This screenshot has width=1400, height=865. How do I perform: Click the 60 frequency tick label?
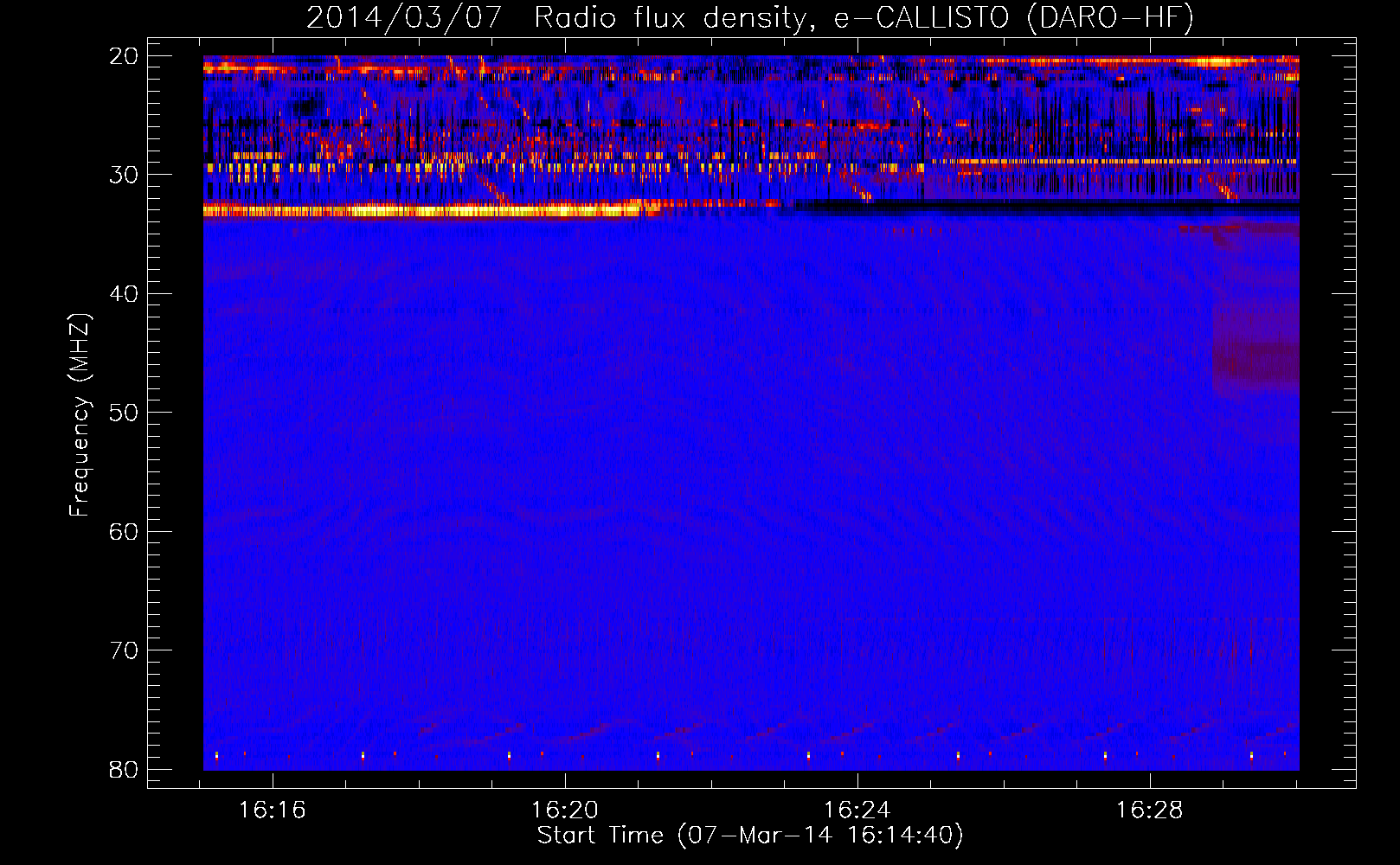pos(125,532)
